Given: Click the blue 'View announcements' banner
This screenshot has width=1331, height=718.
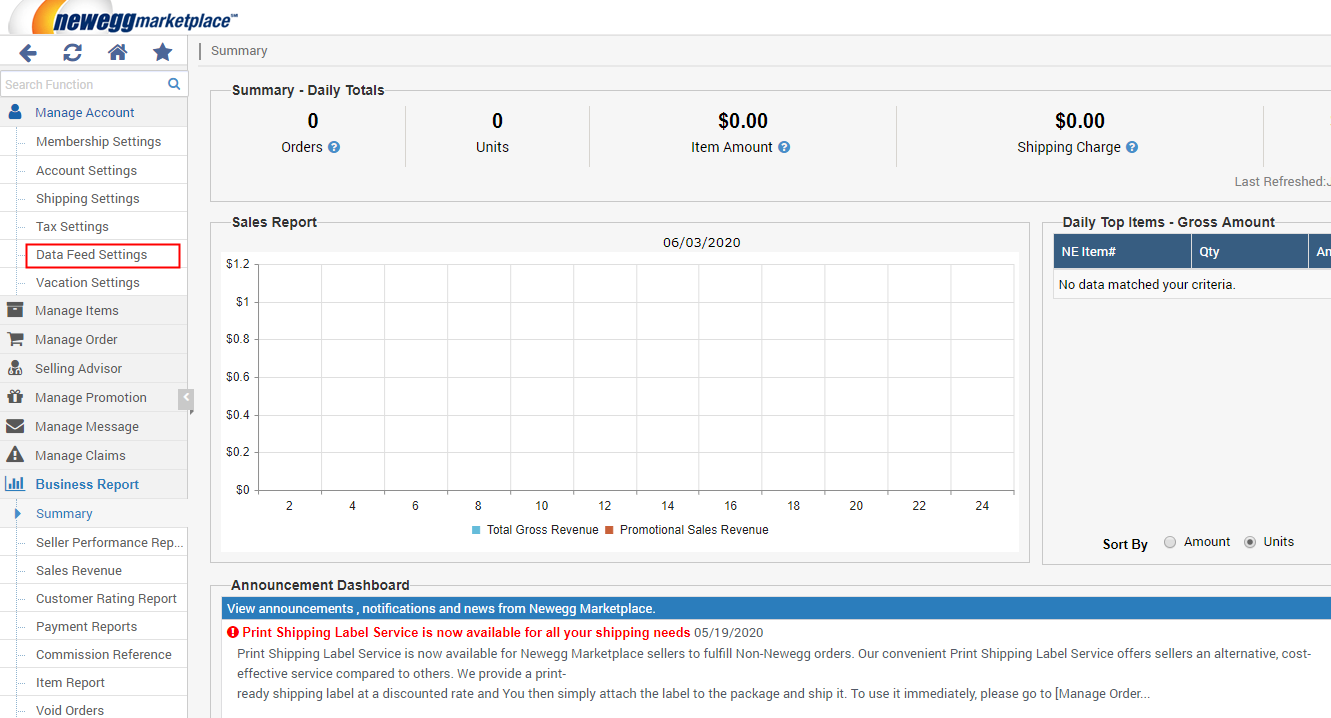Looking at the screenshot, I should (x=776, y=608).
